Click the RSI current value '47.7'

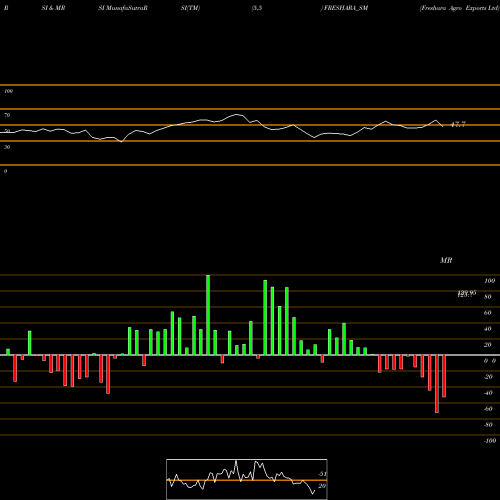[458, 125]
